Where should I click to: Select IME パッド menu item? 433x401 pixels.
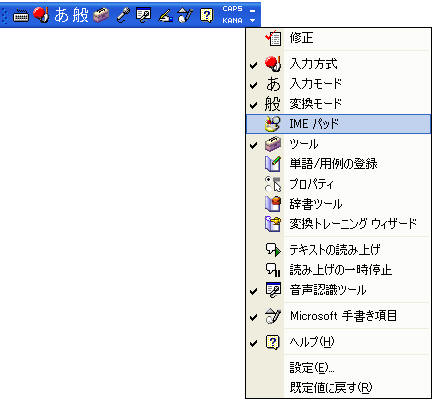coord(338,124)
